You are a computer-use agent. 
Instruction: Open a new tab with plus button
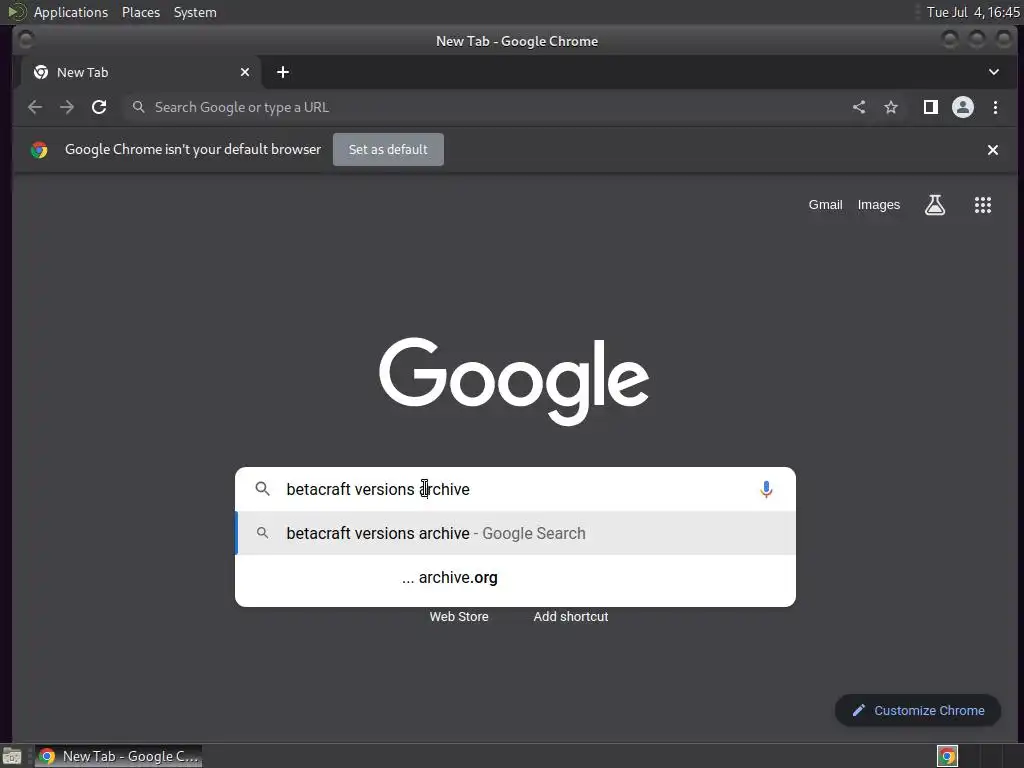click(283, 72)
